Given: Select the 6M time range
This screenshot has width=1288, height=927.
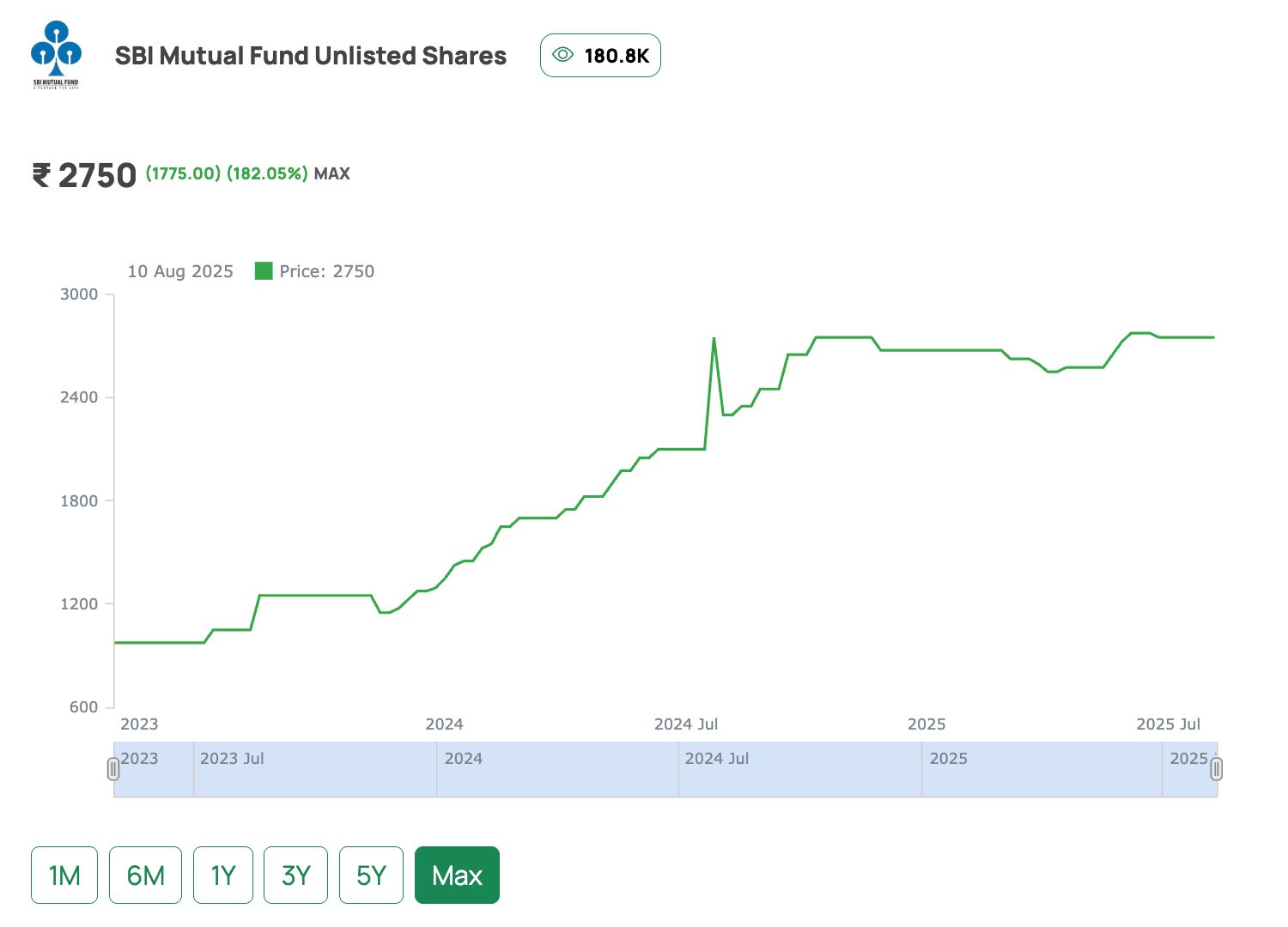Looking at the screenshot, I should click(145, 875).
